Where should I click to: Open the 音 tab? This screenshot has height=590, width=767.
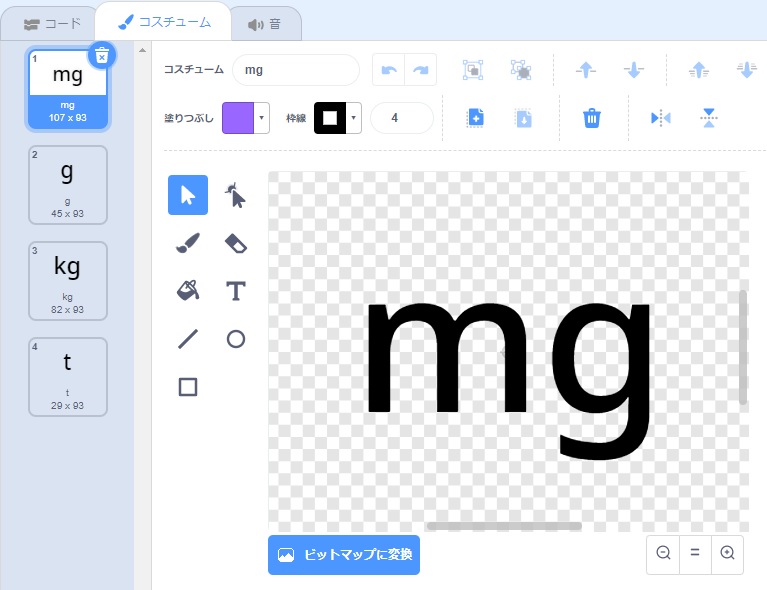265,24
